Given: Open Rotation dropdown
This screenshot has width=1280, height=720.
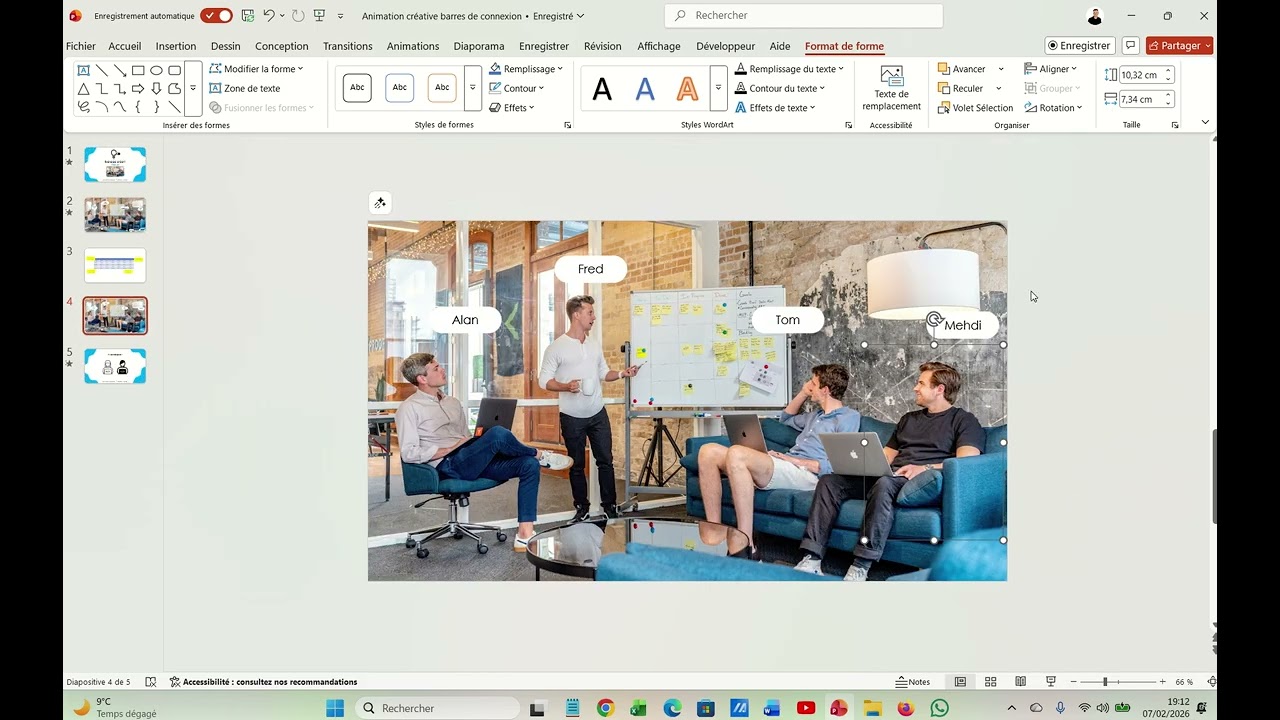Looking at the screenshot, I should click(x=1054, y=108).
